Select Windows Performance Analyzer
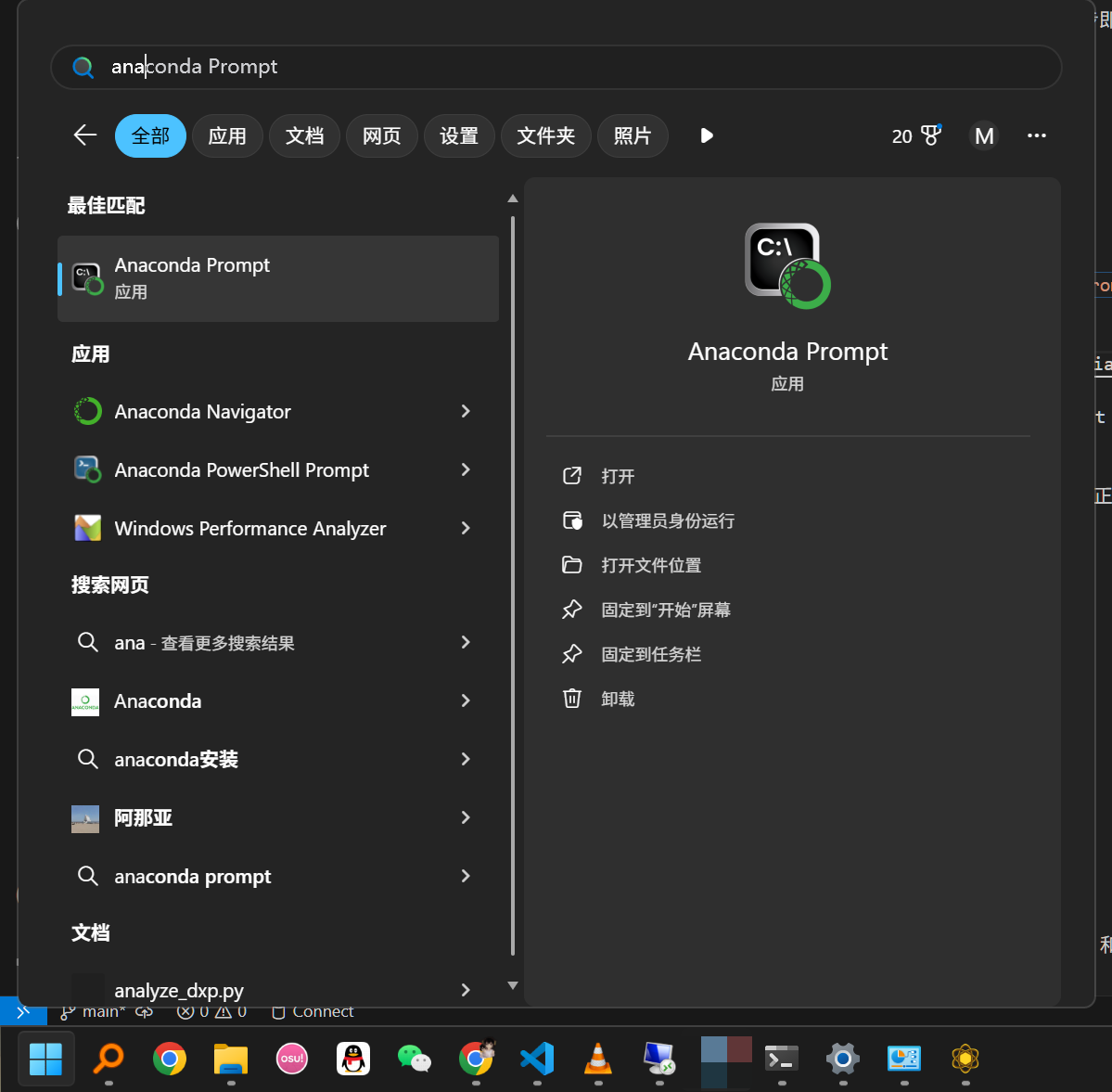Viewport: 1112px width, 1092px height. click(x=249, y=528)
